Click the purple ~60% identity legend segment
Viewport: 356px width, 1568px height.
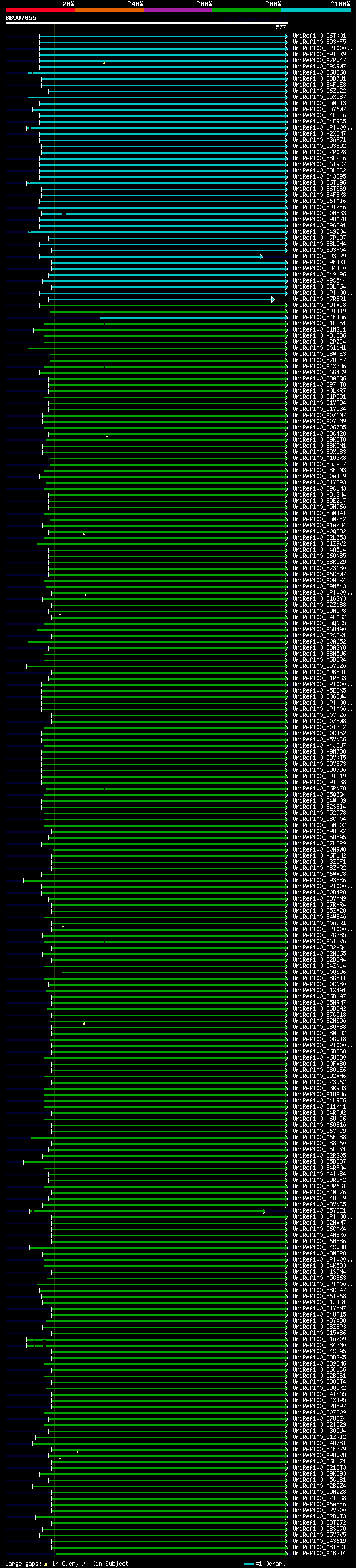tap(179, 11)
